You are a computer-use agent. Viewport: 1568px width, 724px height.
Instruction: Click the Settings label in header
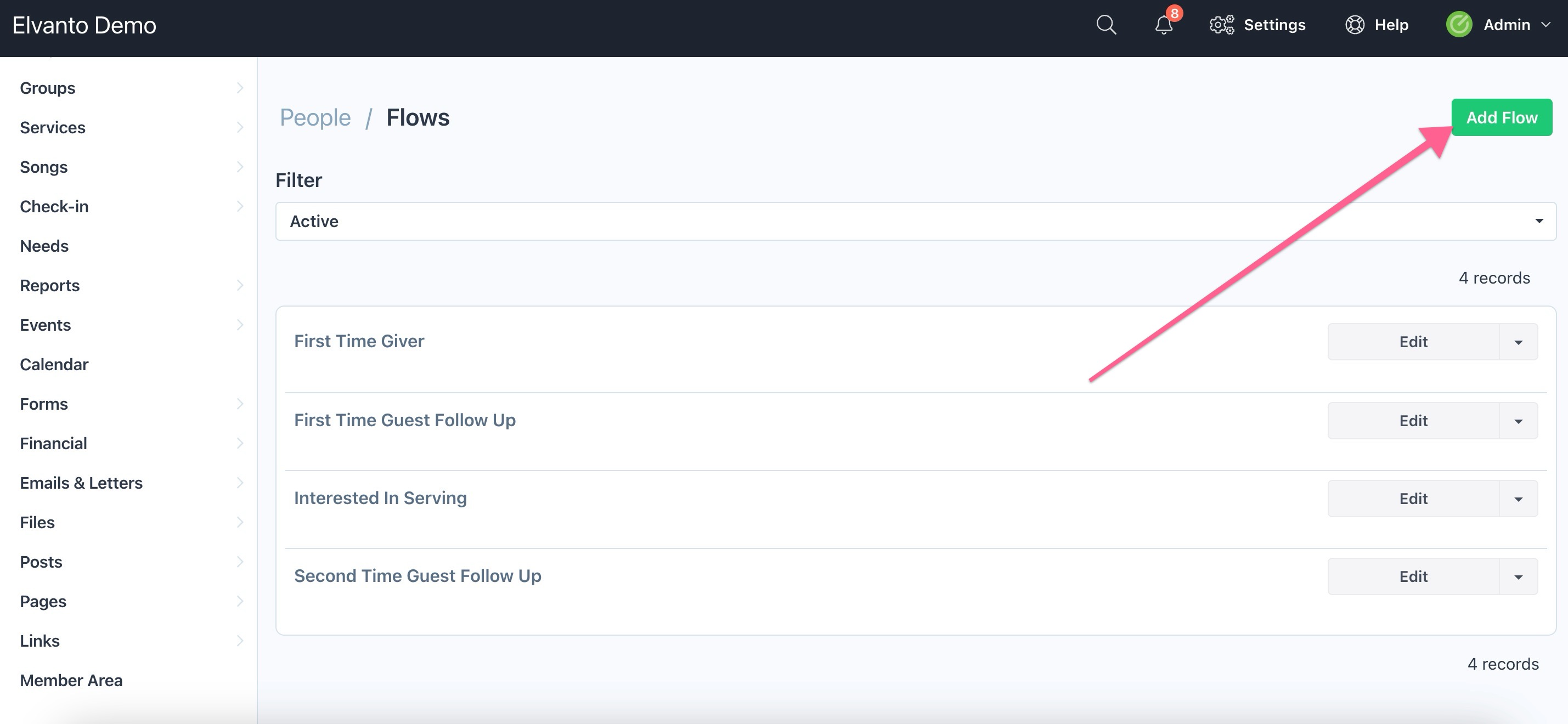(x=1274, y=25)
